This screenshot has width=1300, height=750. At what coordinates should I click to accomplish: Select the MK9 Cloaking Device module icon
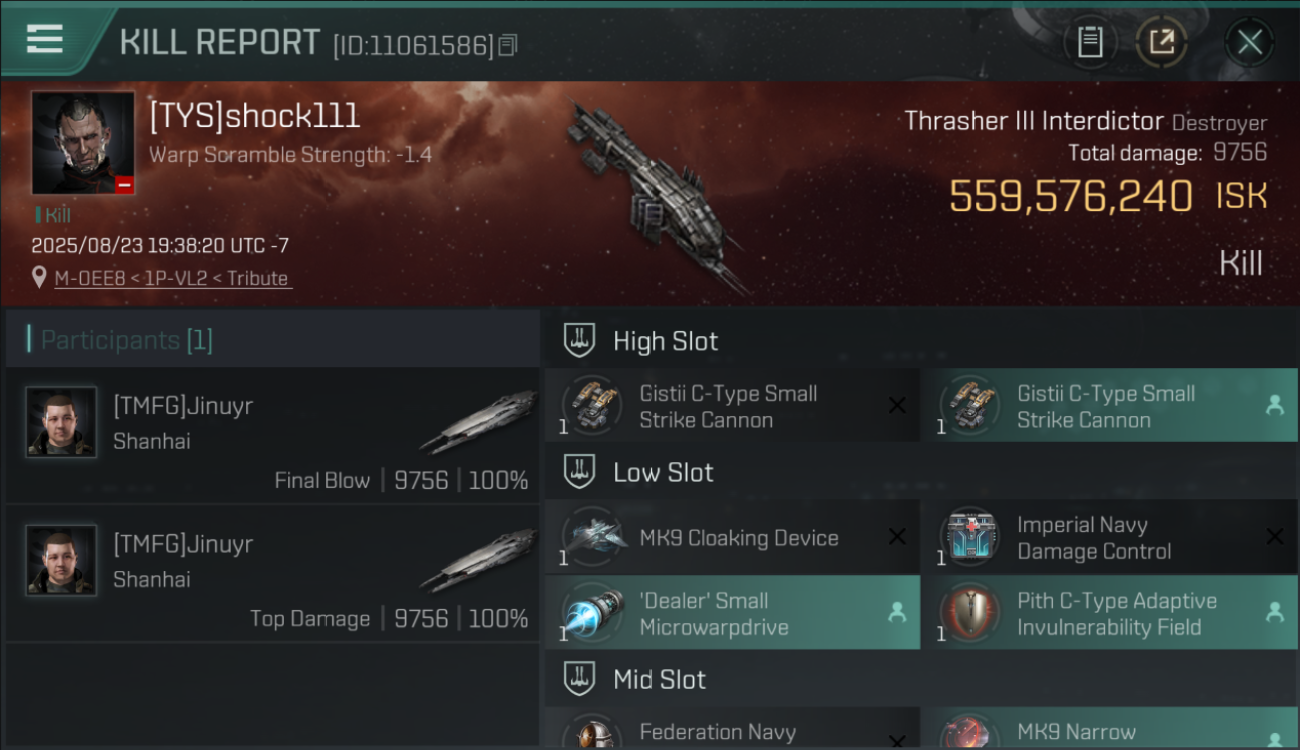pos(594,537)
